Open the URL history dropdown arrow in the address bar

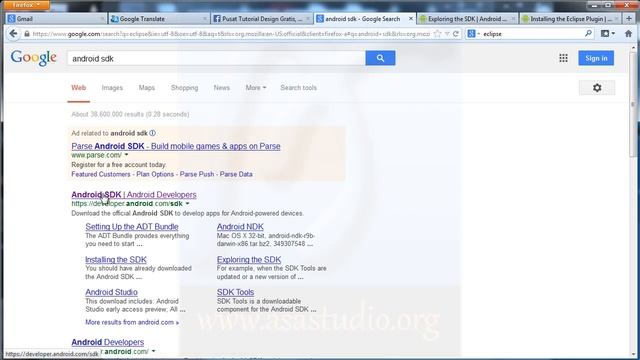pyautogui.click(x=447, y=34)
